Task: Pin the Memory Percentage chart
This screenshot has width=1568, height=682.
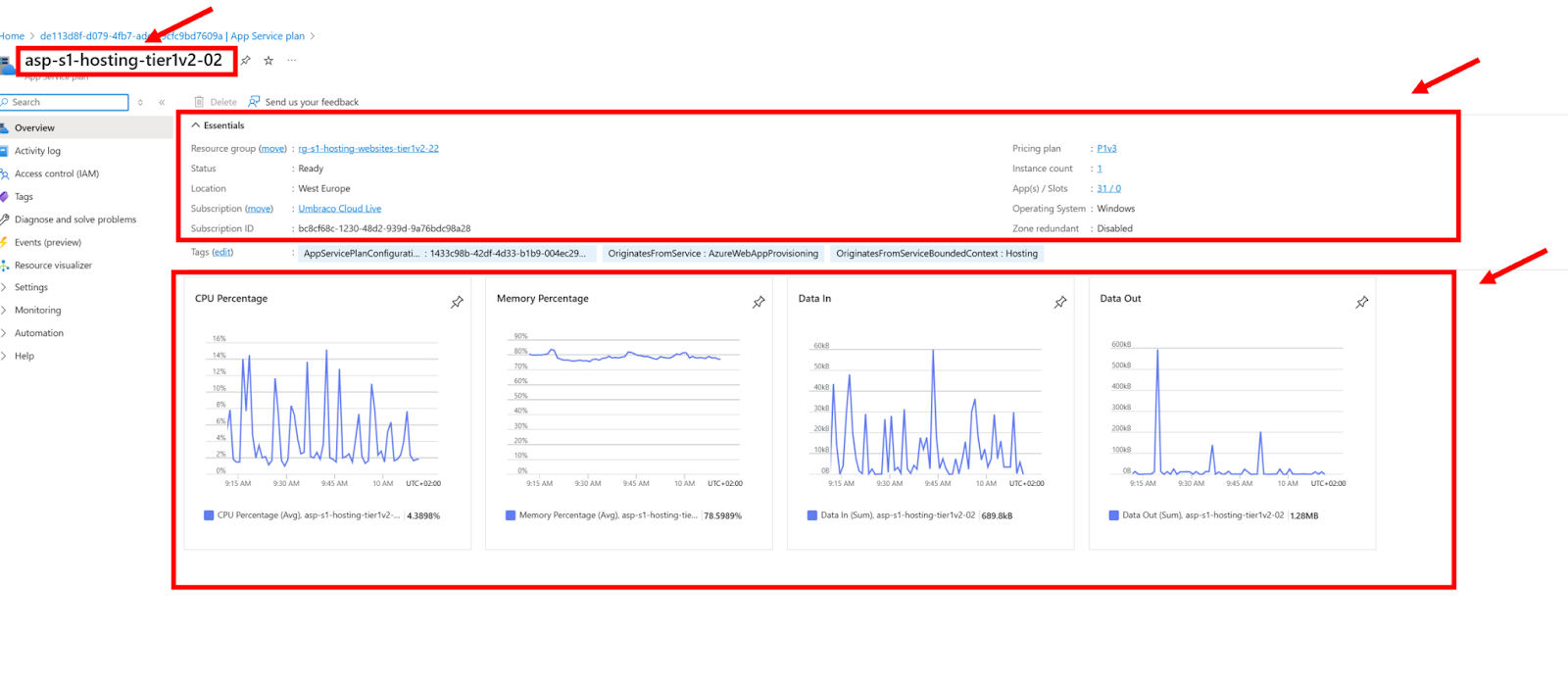Action: point(759,303)
